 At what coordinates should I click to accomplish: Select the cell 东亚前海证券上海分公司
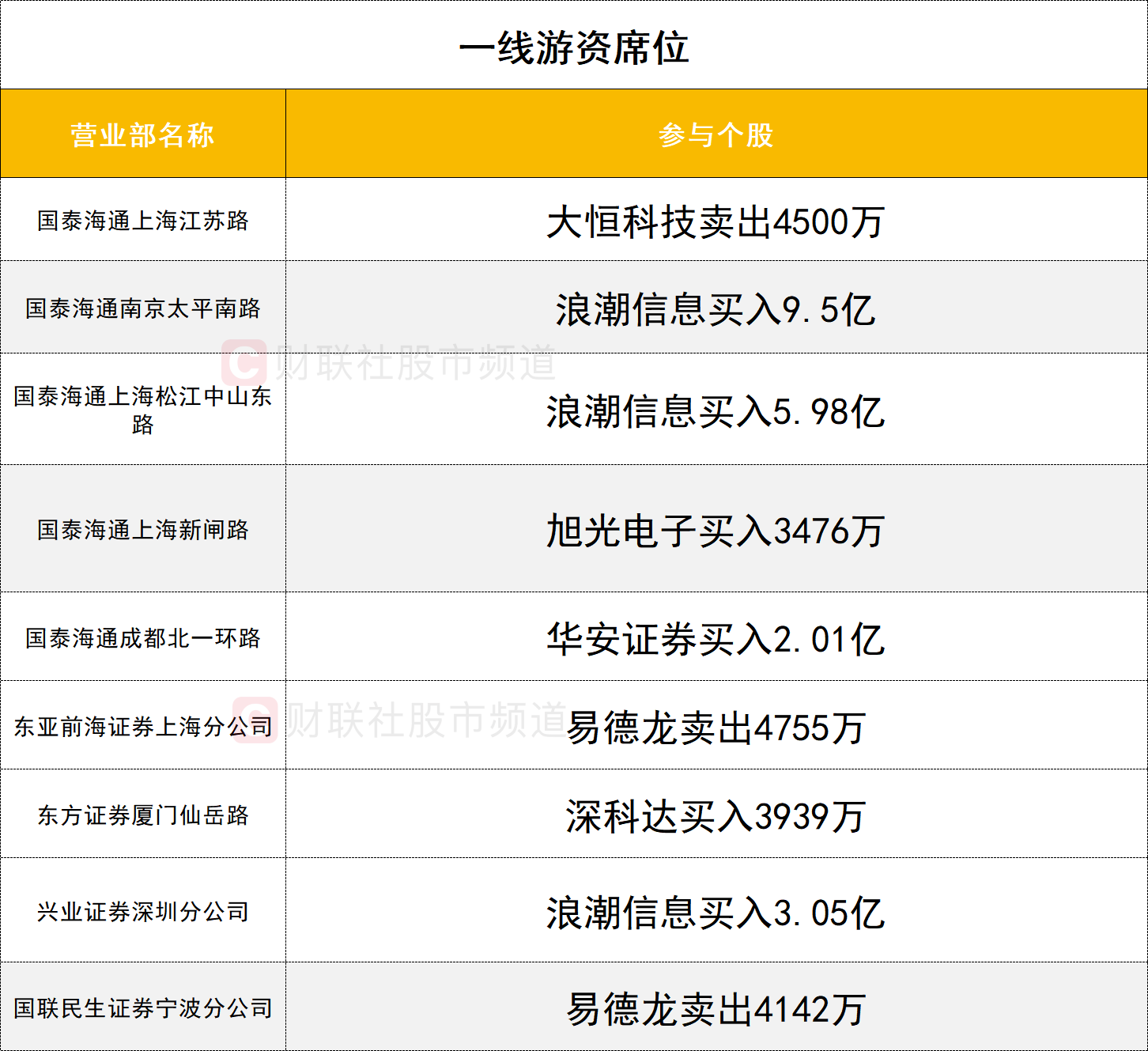pyautogui.click(x=143, y=726)
